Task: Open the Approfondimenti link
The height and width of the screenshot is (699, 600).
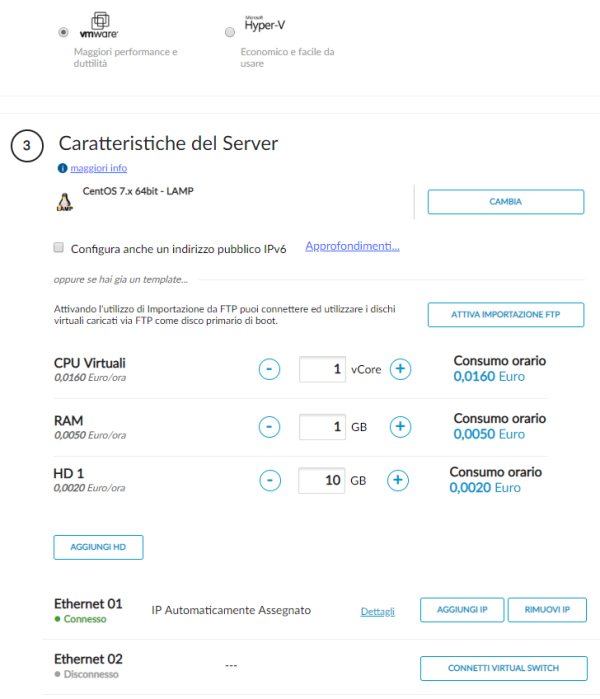Action: (x=352, y=246)
